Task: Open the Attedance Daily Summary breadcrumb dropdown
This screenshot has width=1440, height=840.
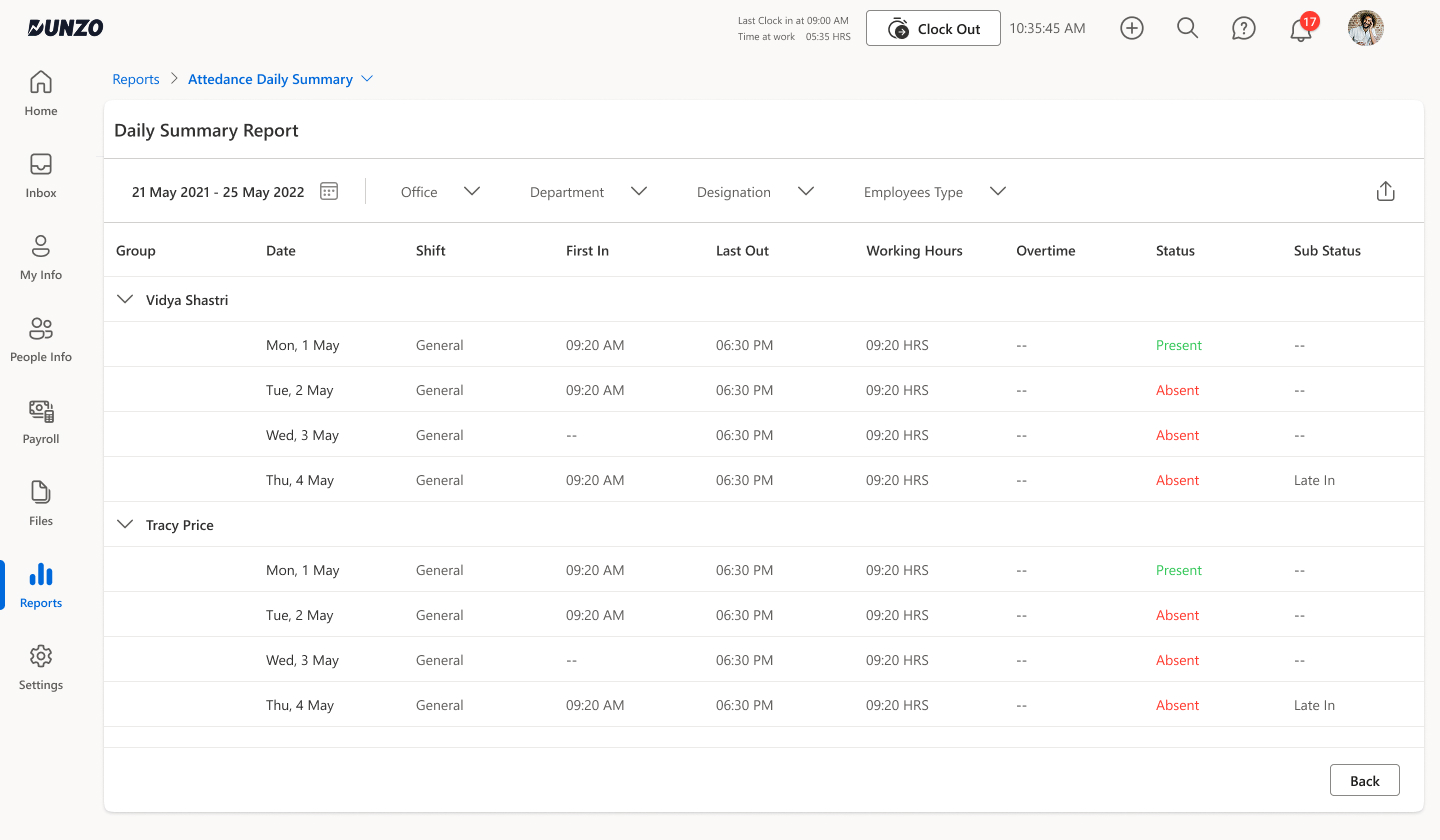Action: click(367, 78)
